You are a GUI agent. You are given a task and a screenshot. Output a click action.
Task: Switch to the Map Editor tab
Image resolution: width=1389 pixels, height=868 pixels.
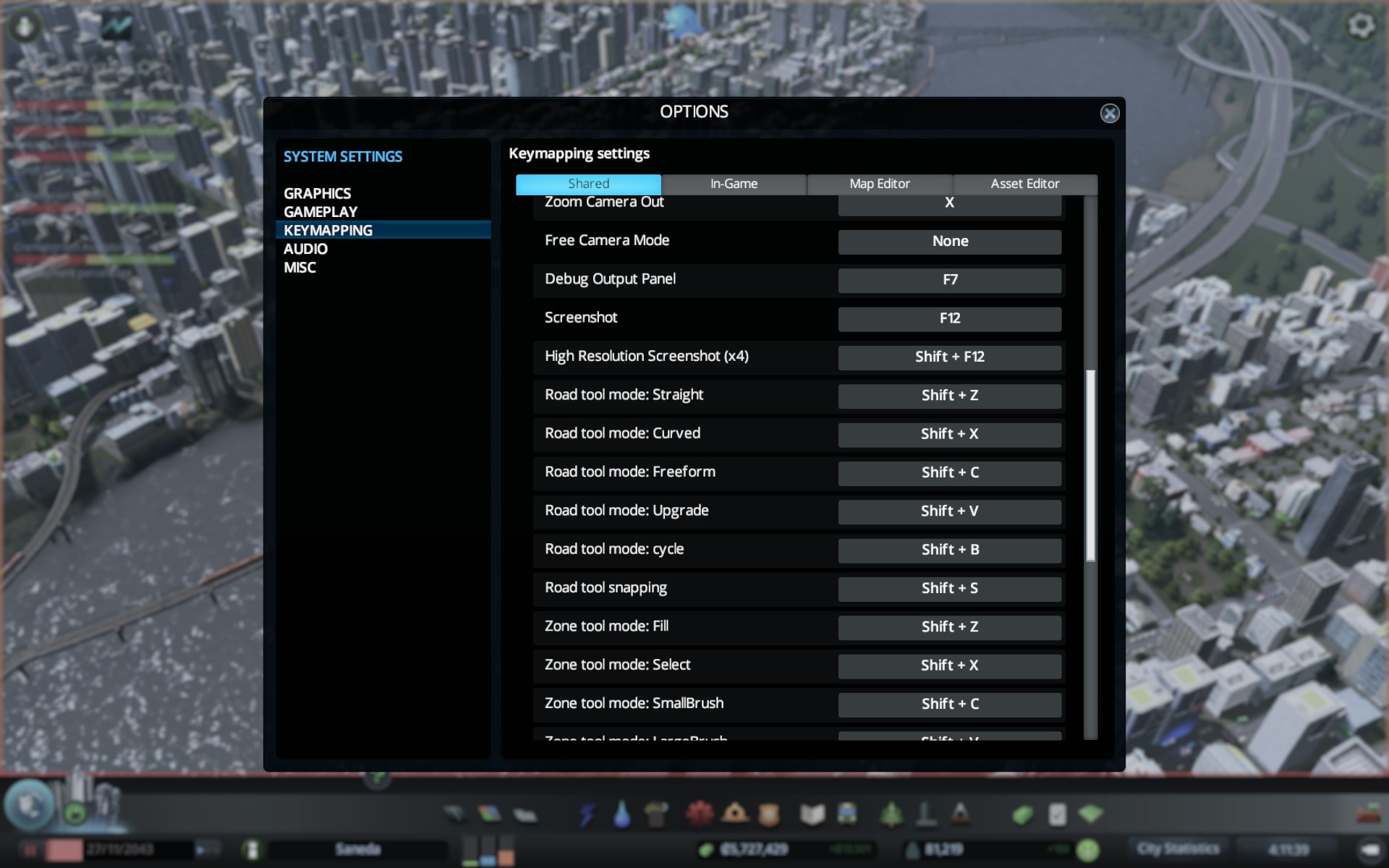879,184
